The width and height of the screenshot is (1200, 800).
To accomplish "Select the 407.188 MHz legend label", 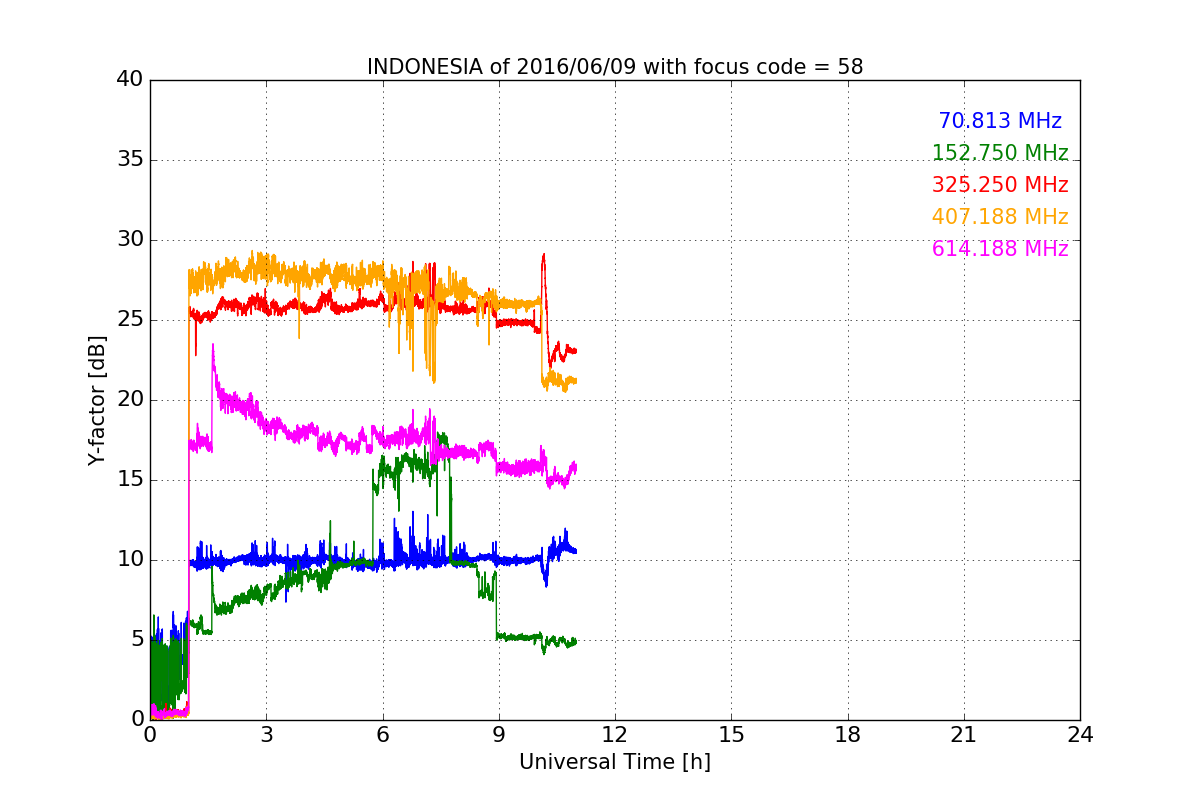I will click(1000, 217).
